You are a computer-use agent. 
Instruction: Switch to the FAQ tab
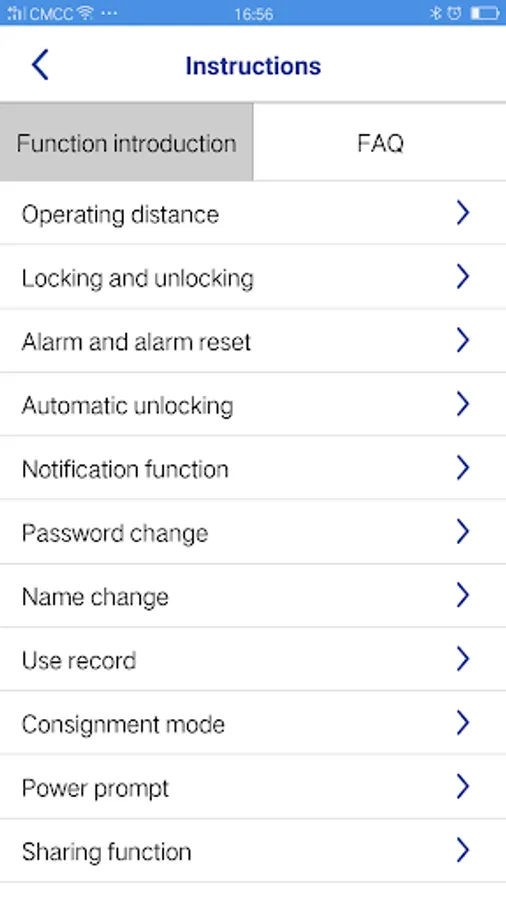pos(380,142)
